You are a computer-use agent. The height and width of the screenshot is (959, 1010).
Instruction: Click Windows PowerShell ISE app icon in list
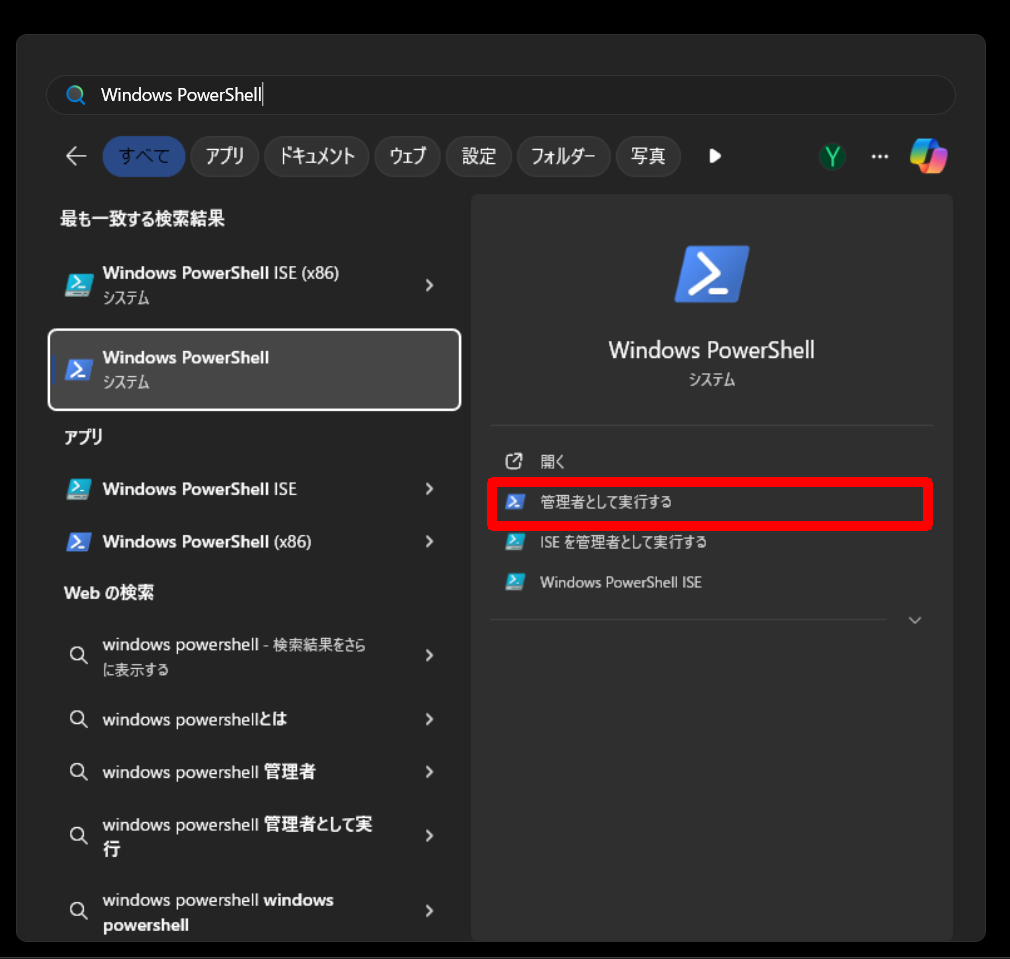[79, 489]
